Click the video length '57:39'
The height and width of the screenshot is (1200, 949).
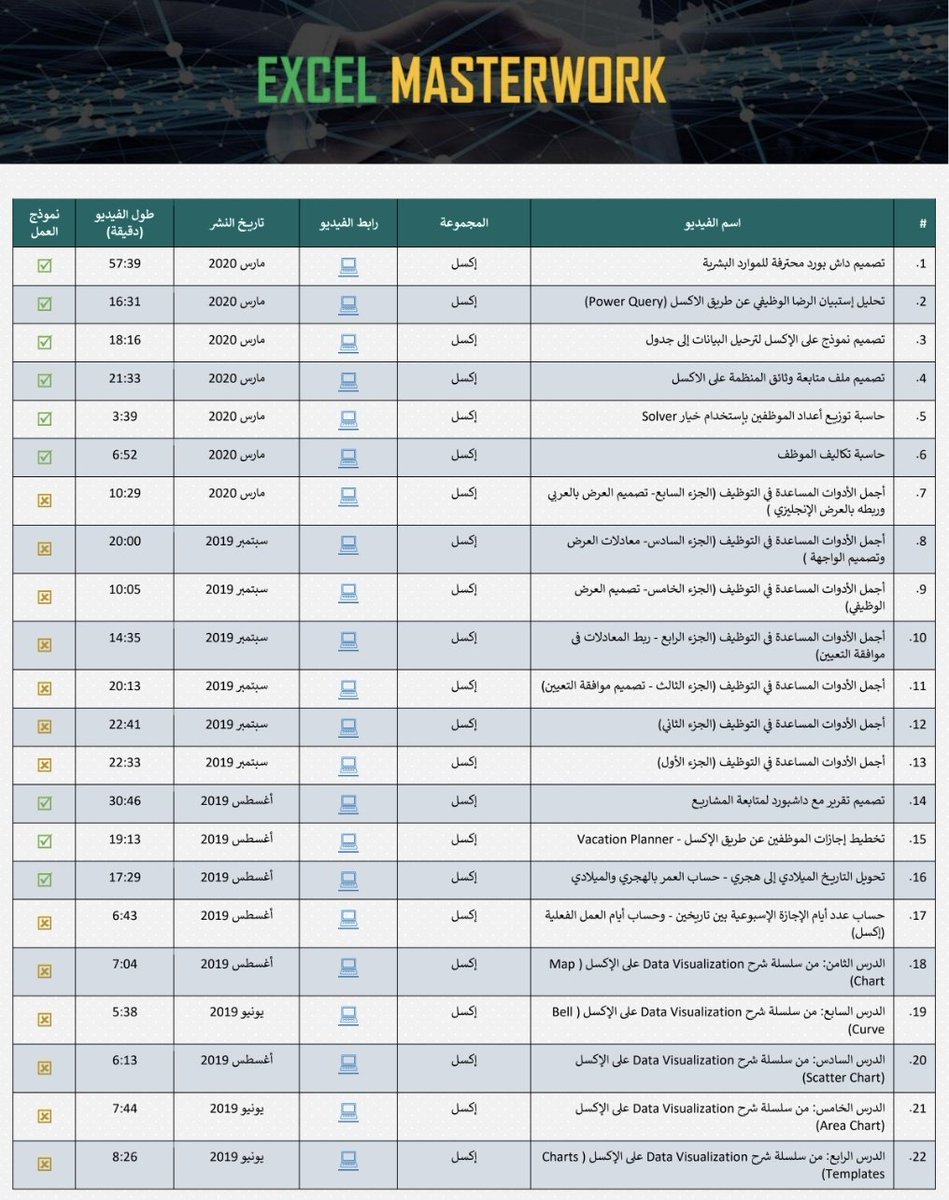coord(125,264)
